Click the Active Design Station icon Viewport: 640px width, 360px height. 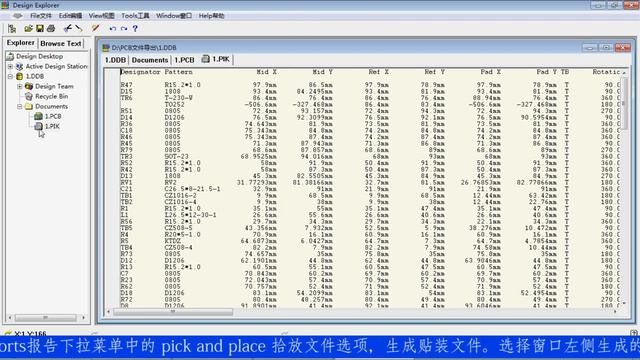point(19,66)
